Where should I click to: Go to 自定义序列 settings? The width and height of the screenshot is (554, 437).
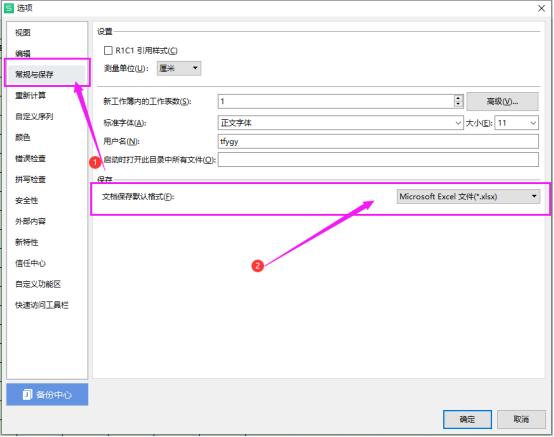[x=34, y=116]
